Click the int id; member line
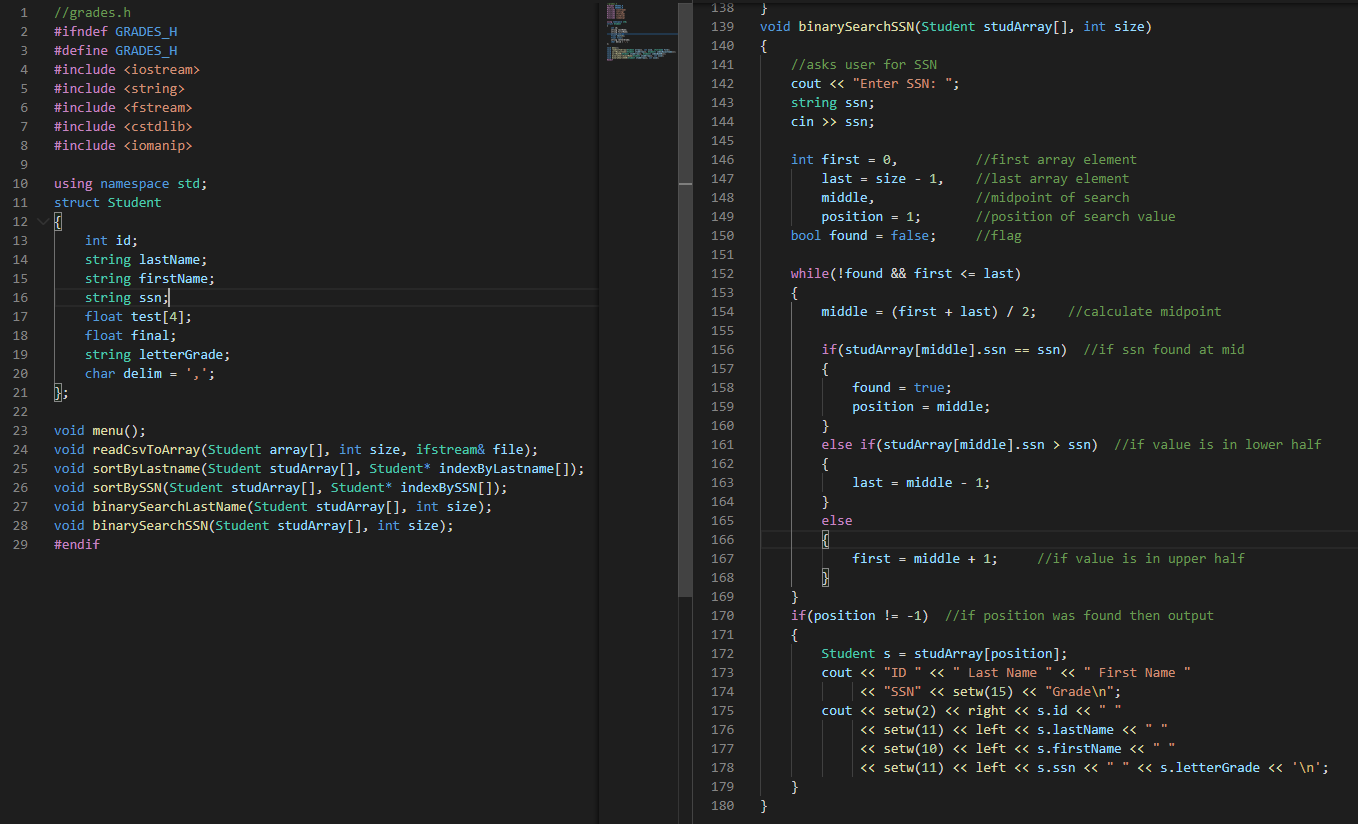1358x824 pixels. point(112,240)
